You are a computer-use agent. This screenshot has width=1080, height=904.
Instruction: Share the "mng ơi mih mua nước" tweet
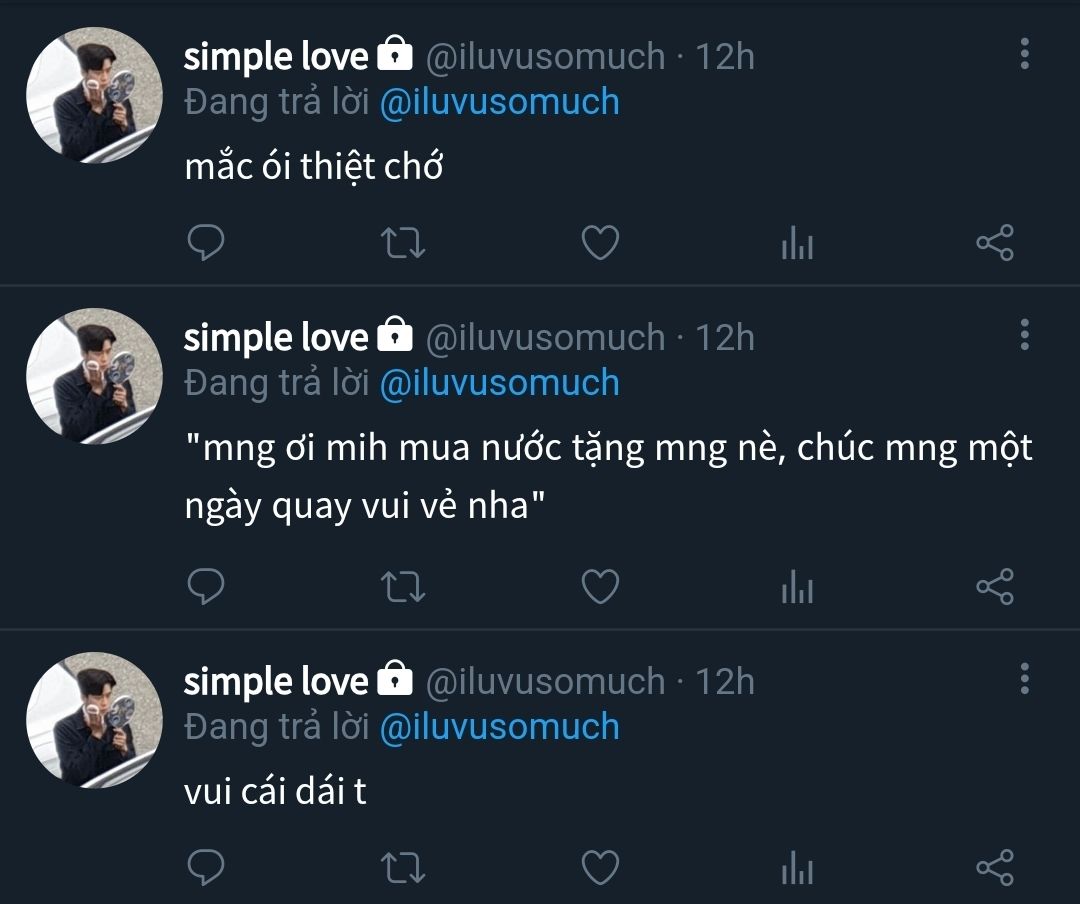click(995, 586)
